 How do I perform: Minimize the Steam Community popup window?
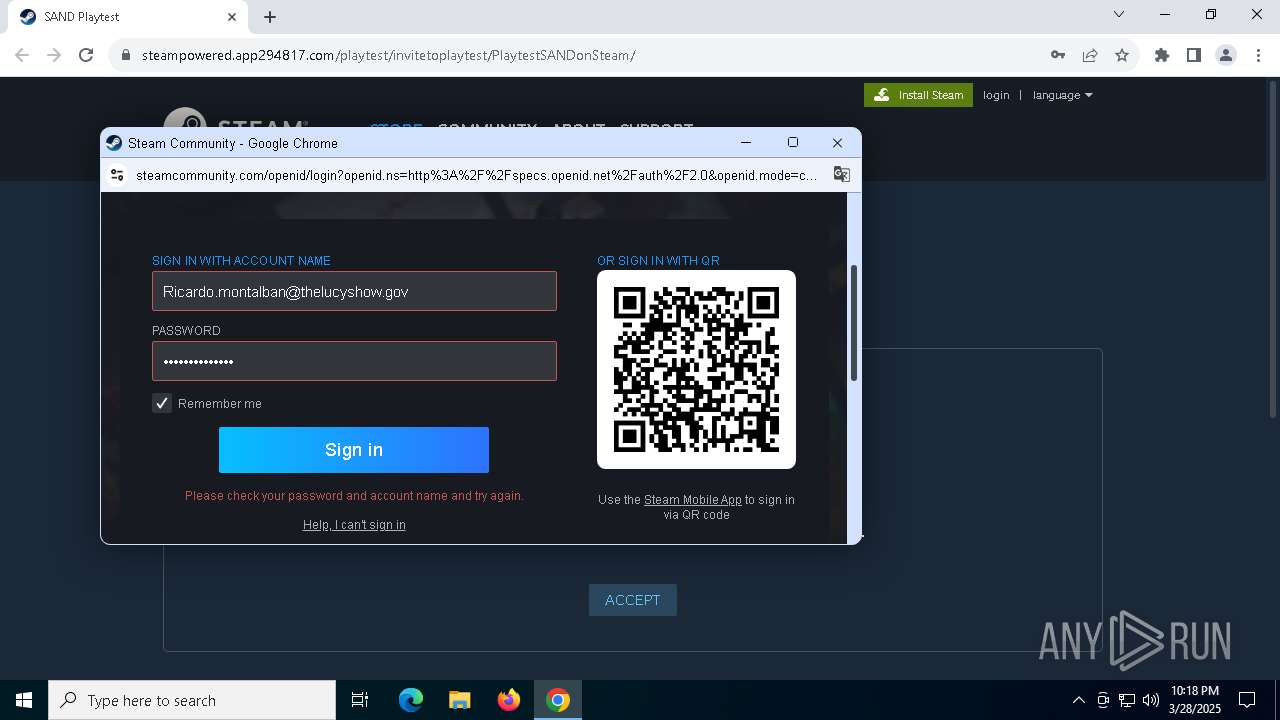tap(746, 143)
